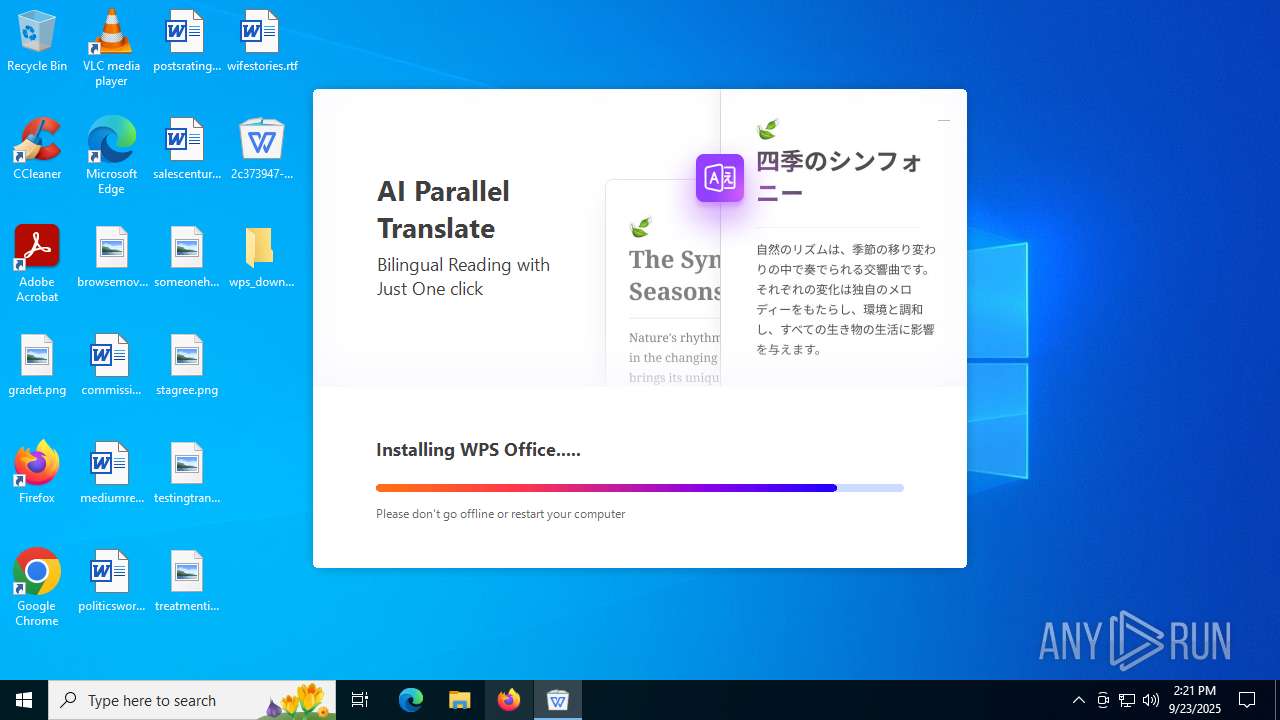The height and width of the screenshot is (720, 1280).
Task: Select the gradet.png file icon
Action: 37,366
